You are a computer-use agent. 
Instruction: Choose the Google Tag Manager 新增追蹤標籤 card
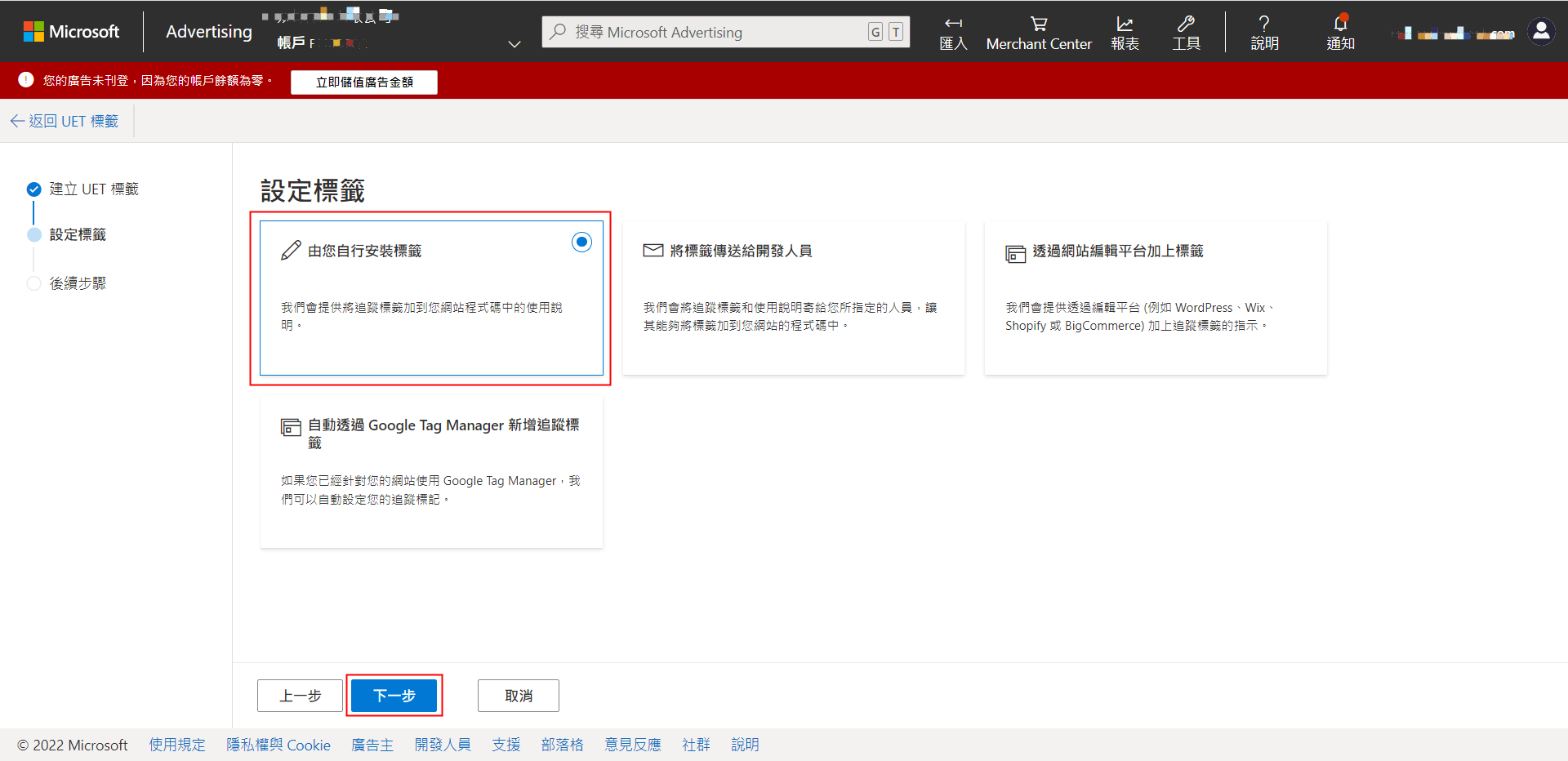[431, 471]
